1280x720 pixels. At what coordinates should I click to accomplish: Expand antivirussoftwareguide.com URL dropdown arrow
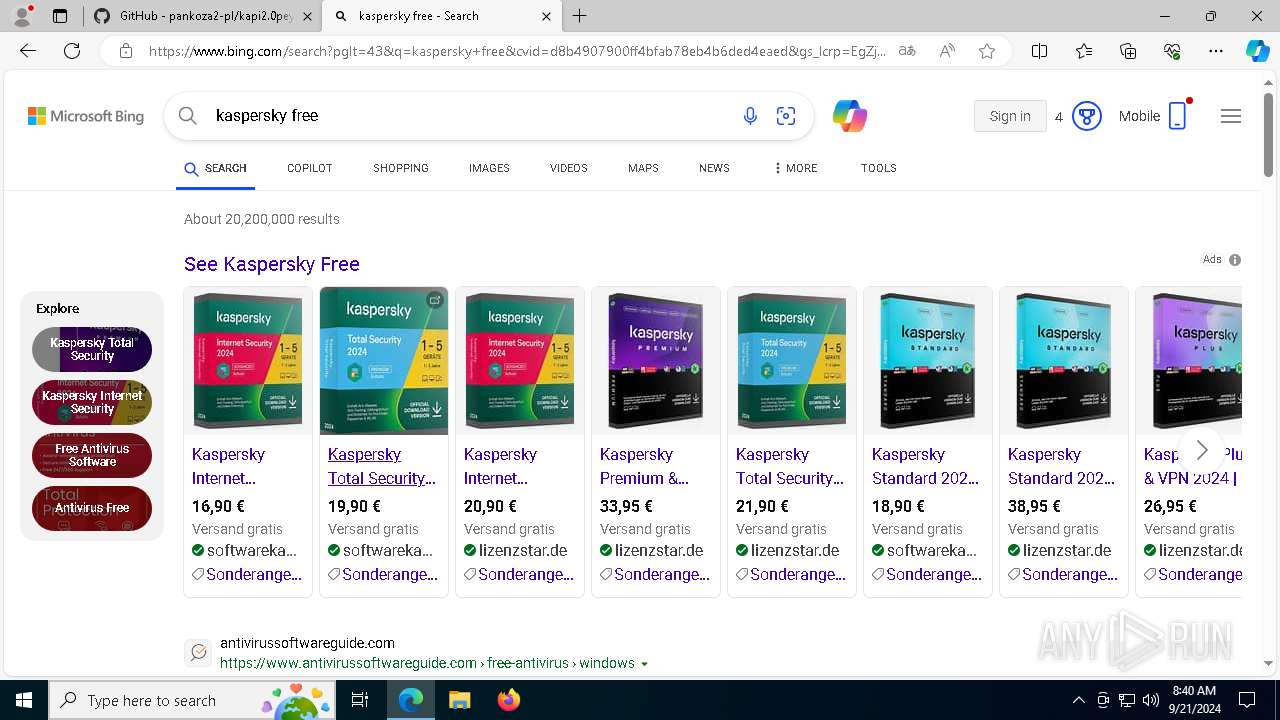pyautogui.click(x=644, y=664)
